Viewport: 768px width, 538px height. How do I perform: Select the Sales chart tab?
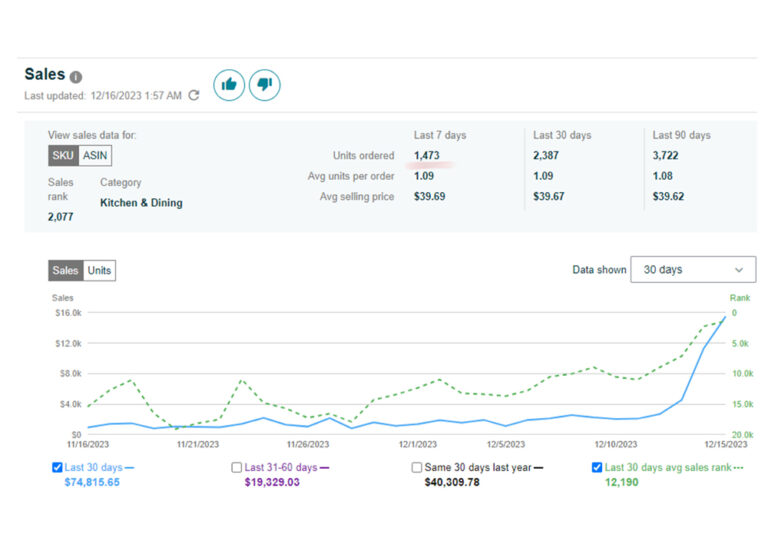pos(65,270)
